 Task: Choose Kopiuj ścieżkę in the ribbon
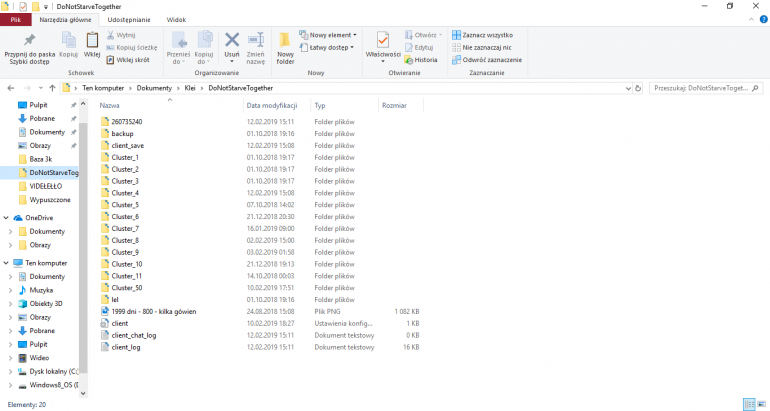coord(132,47)
